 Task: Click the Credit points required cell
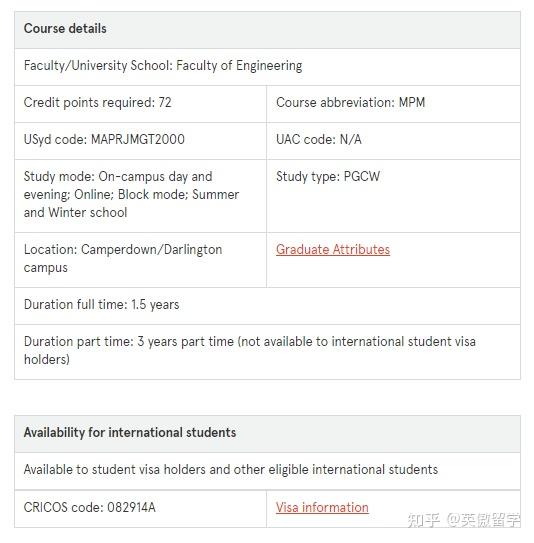(x=141, y=104)
